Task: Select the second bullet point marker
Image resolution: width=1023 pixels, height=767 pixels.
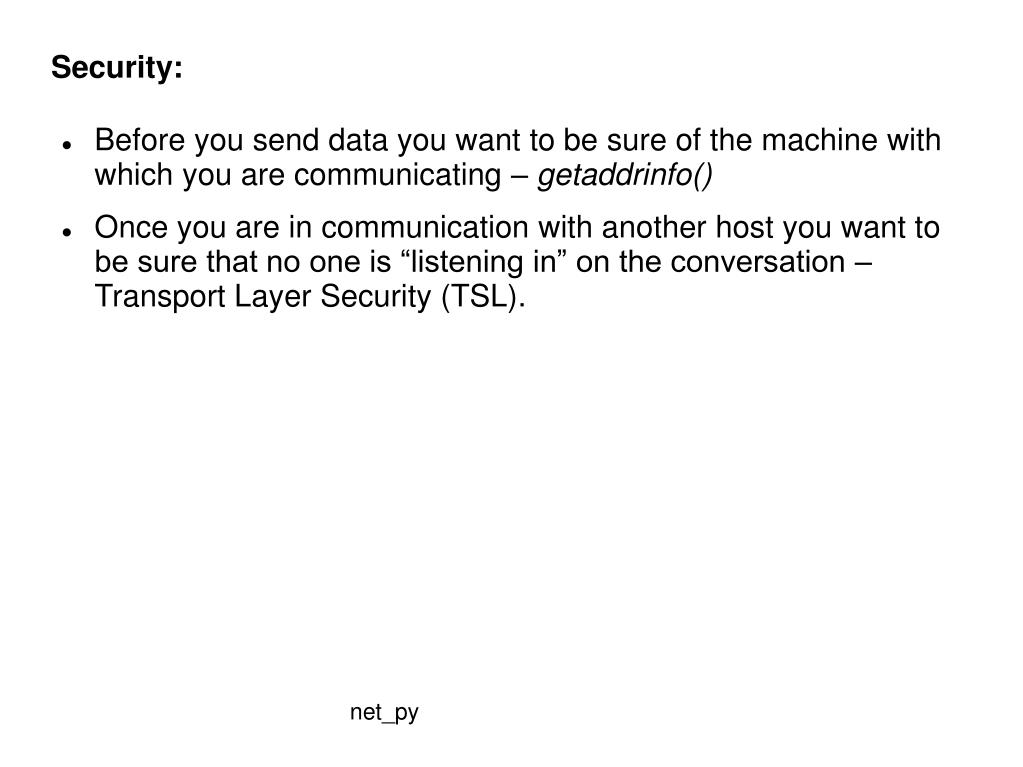Action: pyautogui.click(x=67, y=232)
